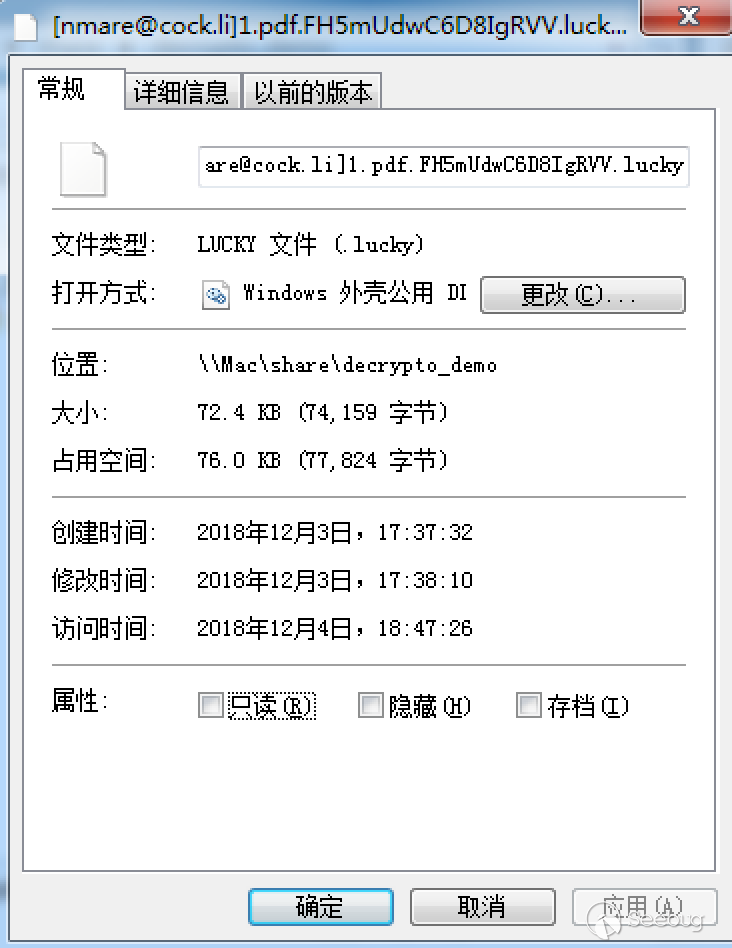Click the location path \\Mac\share\decrypto_demo
The image size is (732, 948).
tap(348, 365)
